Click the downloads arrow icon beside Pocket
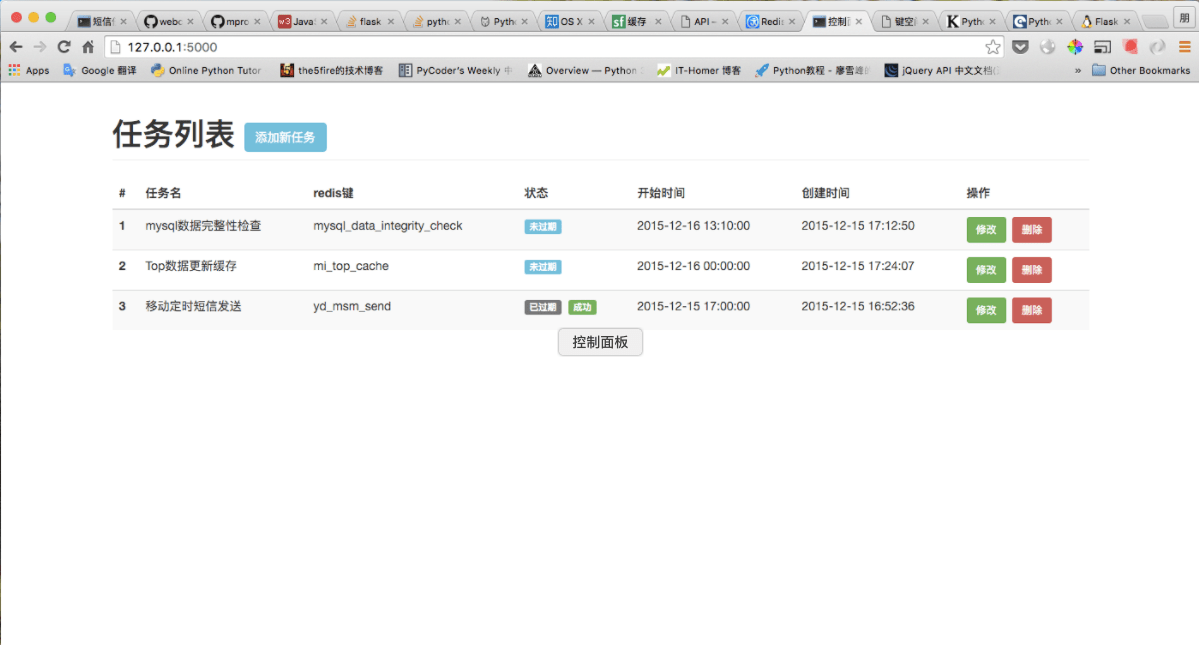 [x=1048, y=46]
